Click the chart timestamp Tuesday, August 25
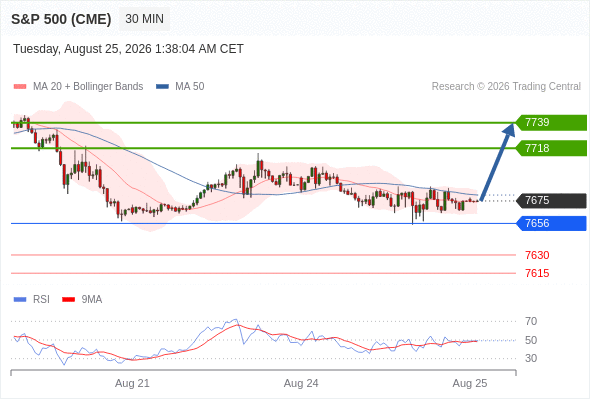590x400 pixels. [x=128, y=49]
